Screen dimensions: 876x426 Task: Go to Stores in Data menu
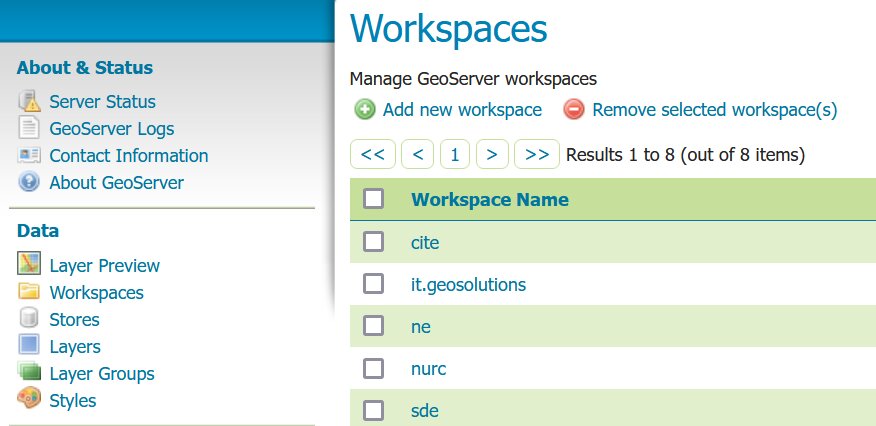(75, 320)
